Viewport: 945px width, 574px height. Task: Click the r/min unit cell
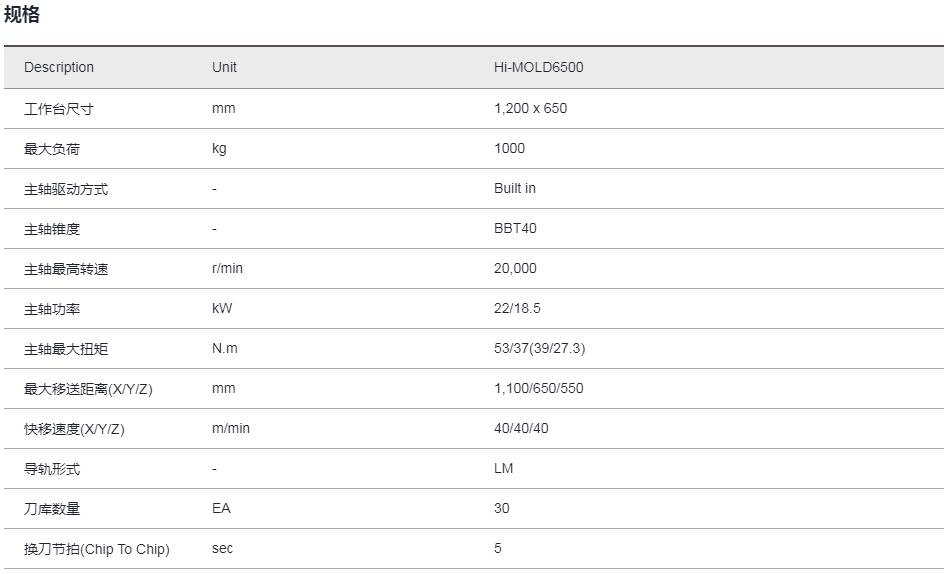pos(227,268)
